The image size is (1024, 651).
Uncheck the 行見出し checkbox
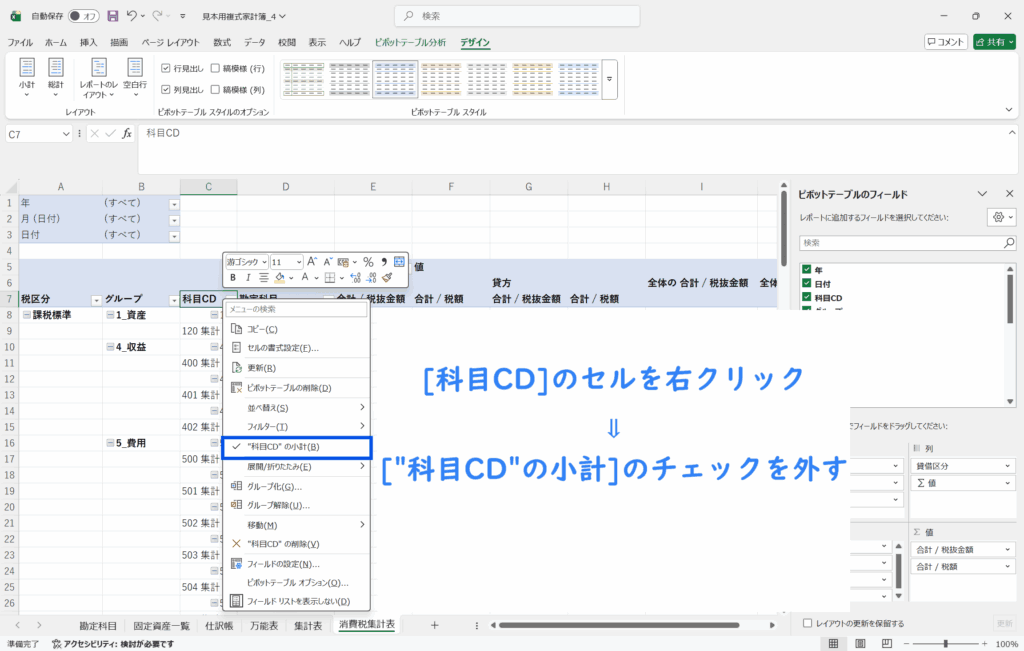(166, 68)
